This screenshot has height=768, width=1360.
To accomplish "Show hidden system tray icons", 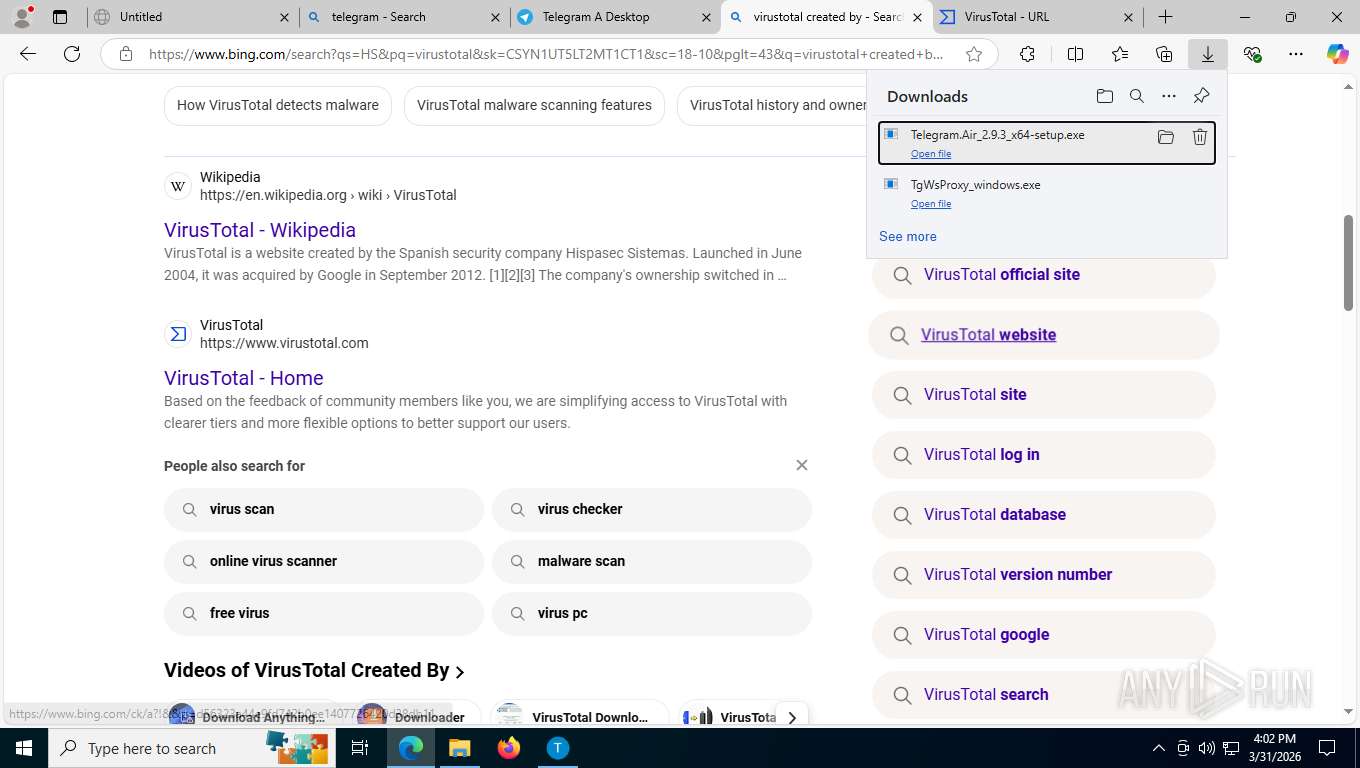I will 1159,748.
